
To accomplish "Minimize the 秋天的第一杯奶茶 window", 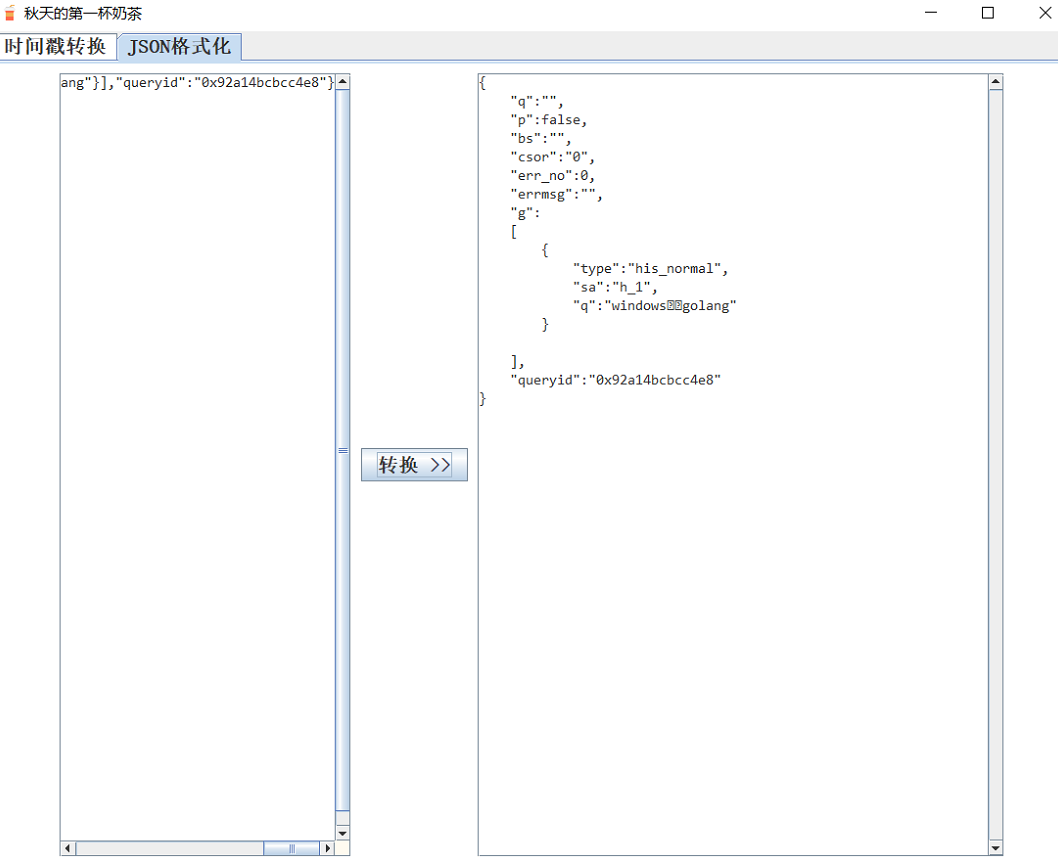I will pos(931,13).
